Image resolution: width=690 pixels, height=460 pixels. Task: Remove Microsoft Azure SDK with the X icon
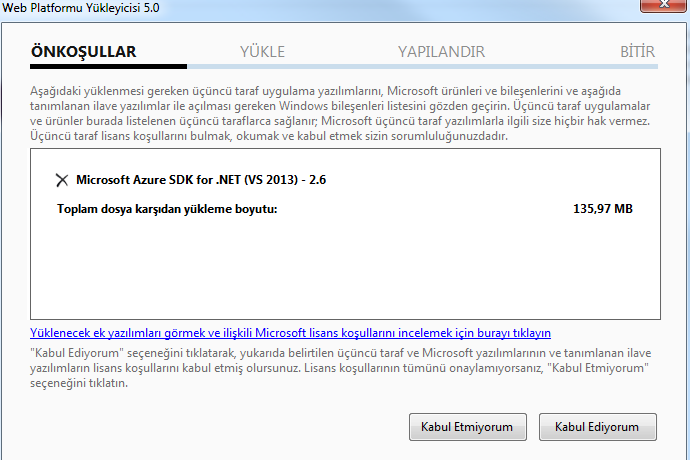pyautogui.click(x=62, y=180)
